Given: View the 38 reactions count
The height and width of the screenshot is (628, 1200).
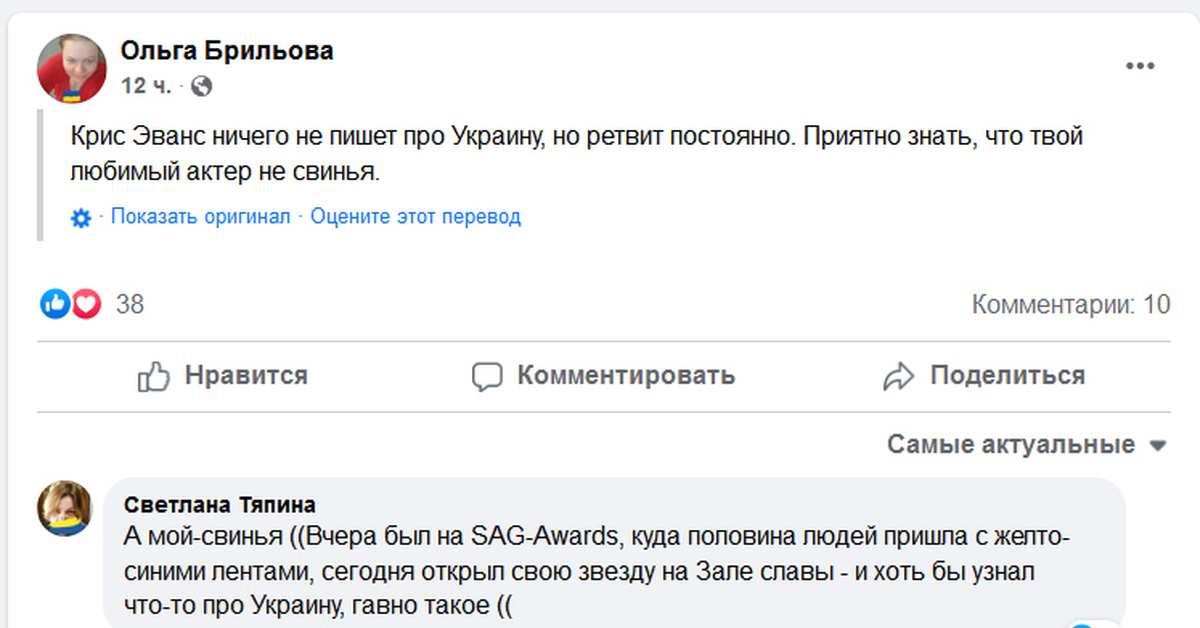Looking at the screenshot, I should click(x=130, y=304).
